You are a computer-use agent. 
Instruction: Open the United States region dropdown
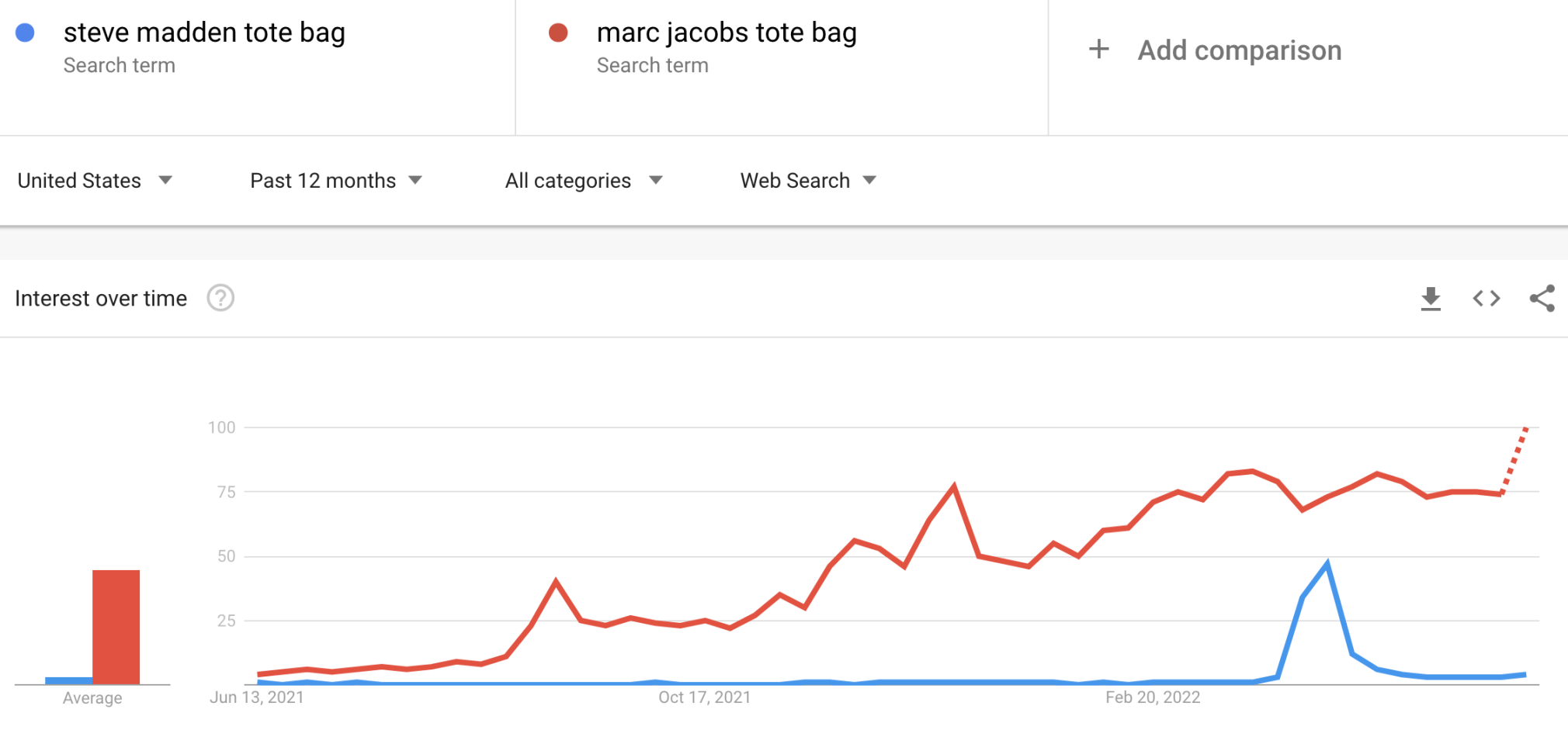(x=95, y=181)
